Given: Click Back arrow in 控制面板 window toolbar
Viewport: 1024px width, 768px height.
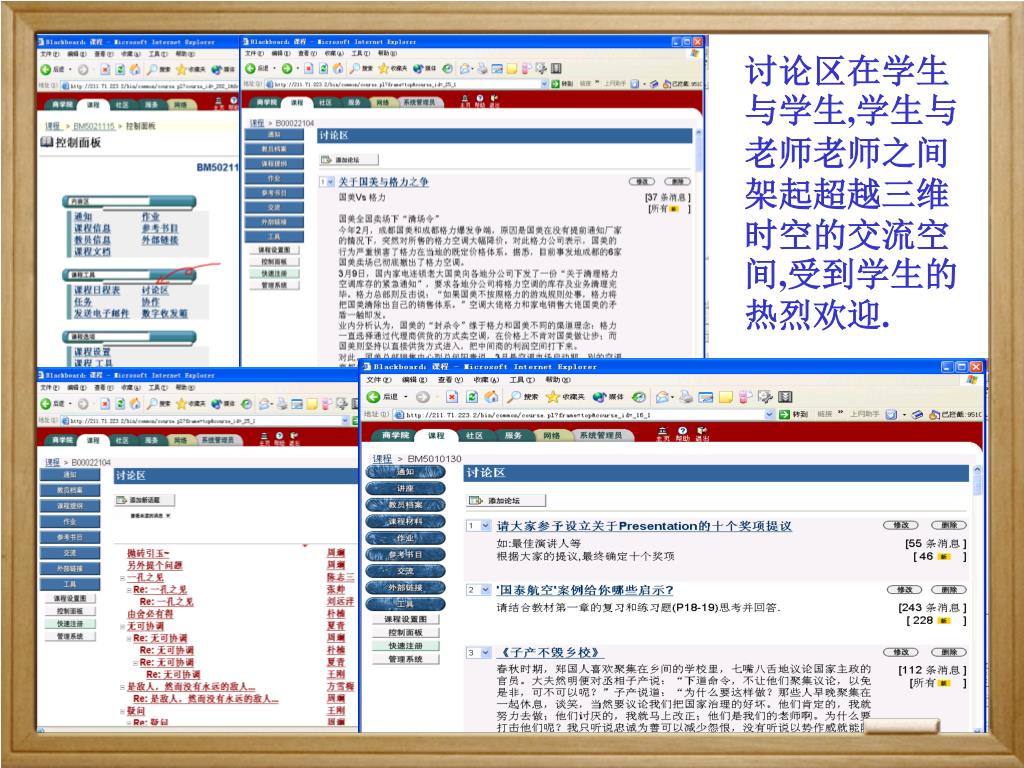Looking at the screenshot, I should pyautogui.click(x=46, y=69).
